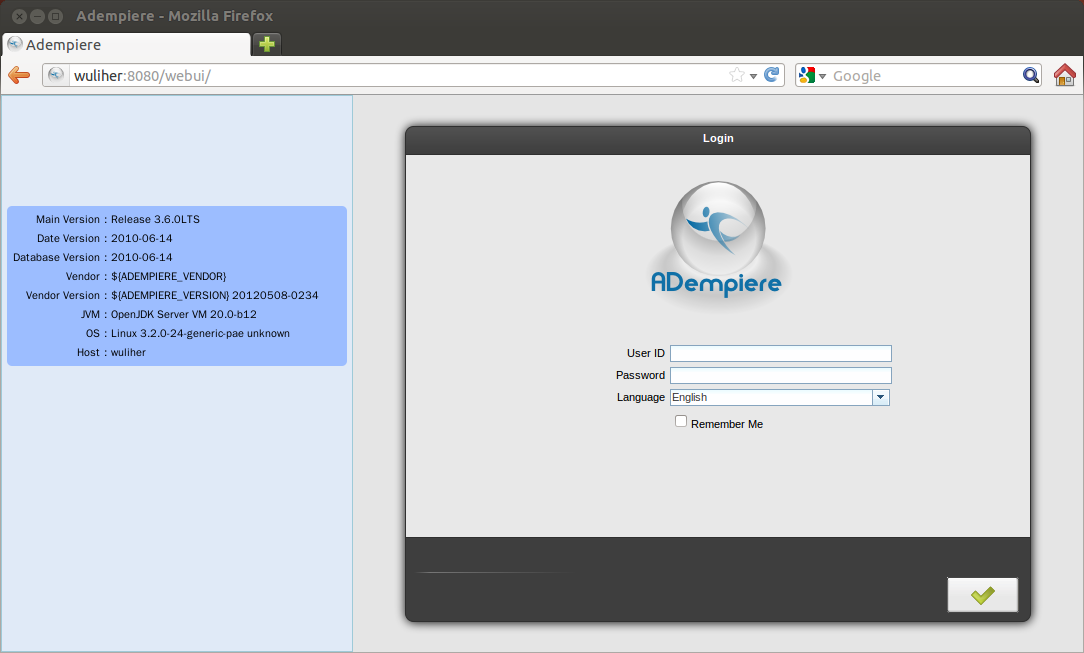The height and width of the screenshot is (653, 1084).
Task: Open the Firefox Home page icon
Action: pyautogui.click(x=1065, y=75)
